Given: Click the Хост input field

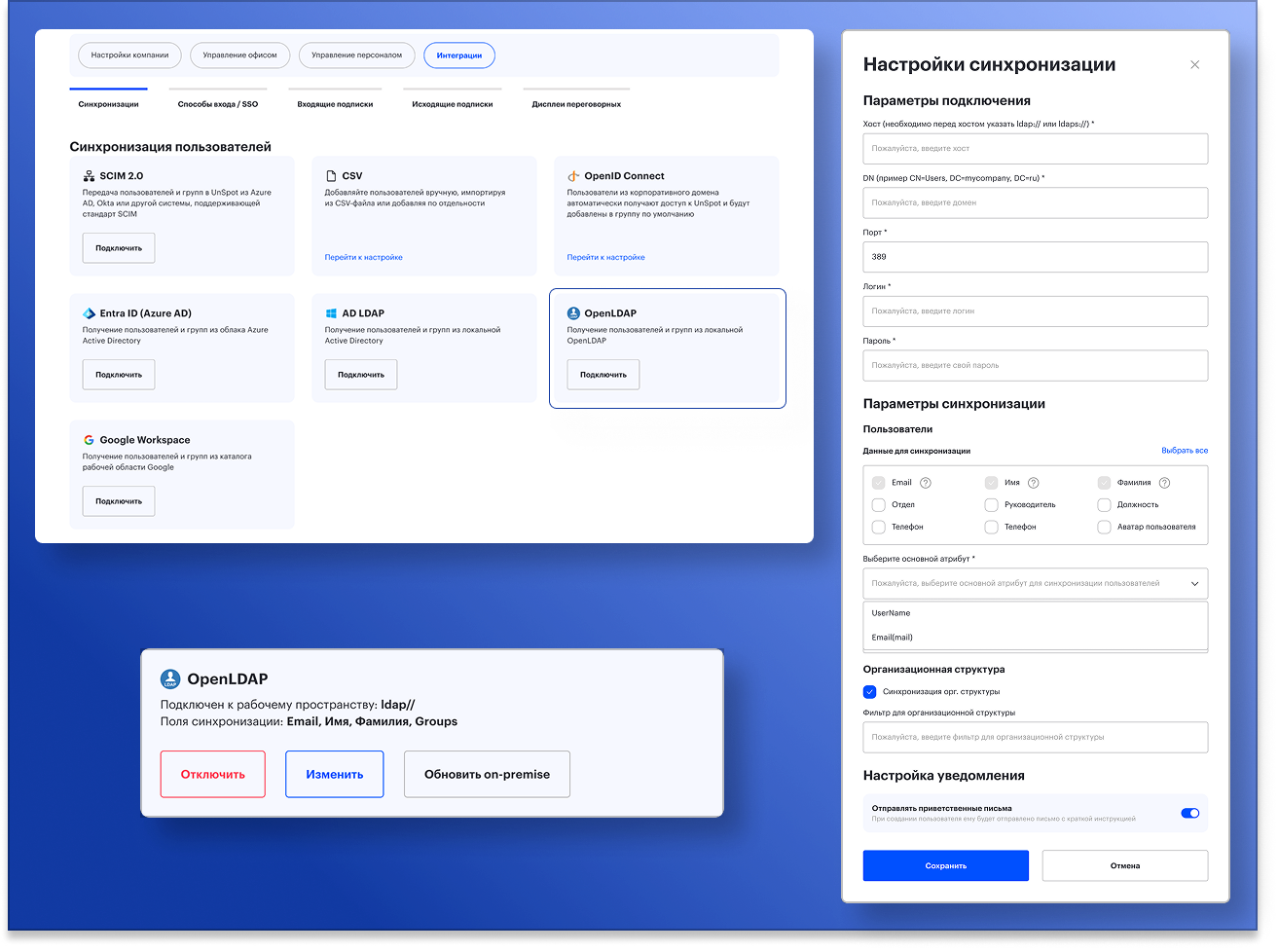Looking at the screenshot, I should pyautogui.click(x=1035, y=149).
